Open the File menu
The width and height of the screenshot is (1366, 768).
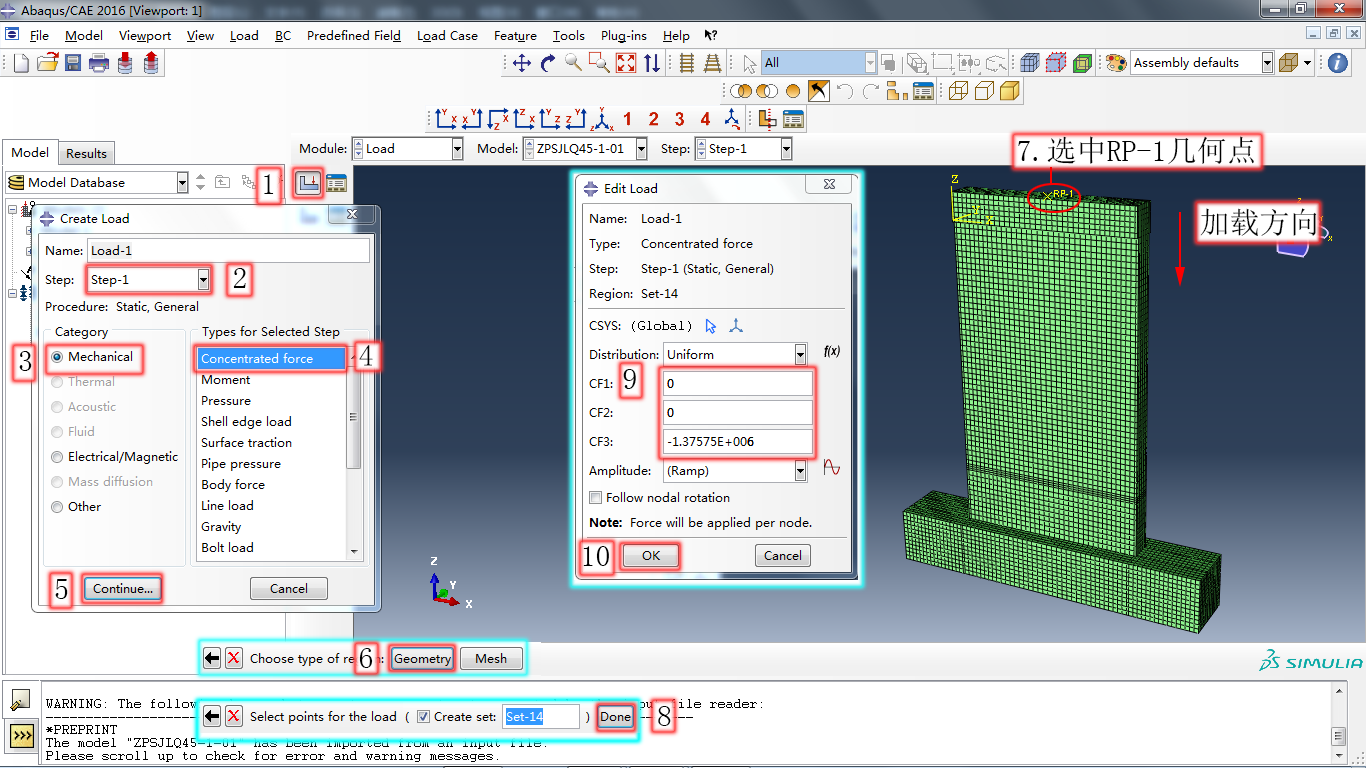point(39,35)
